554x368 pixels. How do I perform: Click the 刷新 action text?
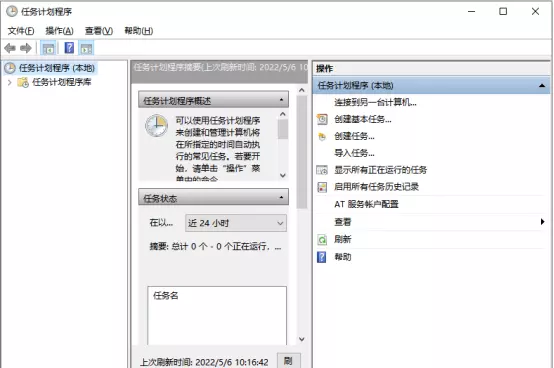click(343, 239)
